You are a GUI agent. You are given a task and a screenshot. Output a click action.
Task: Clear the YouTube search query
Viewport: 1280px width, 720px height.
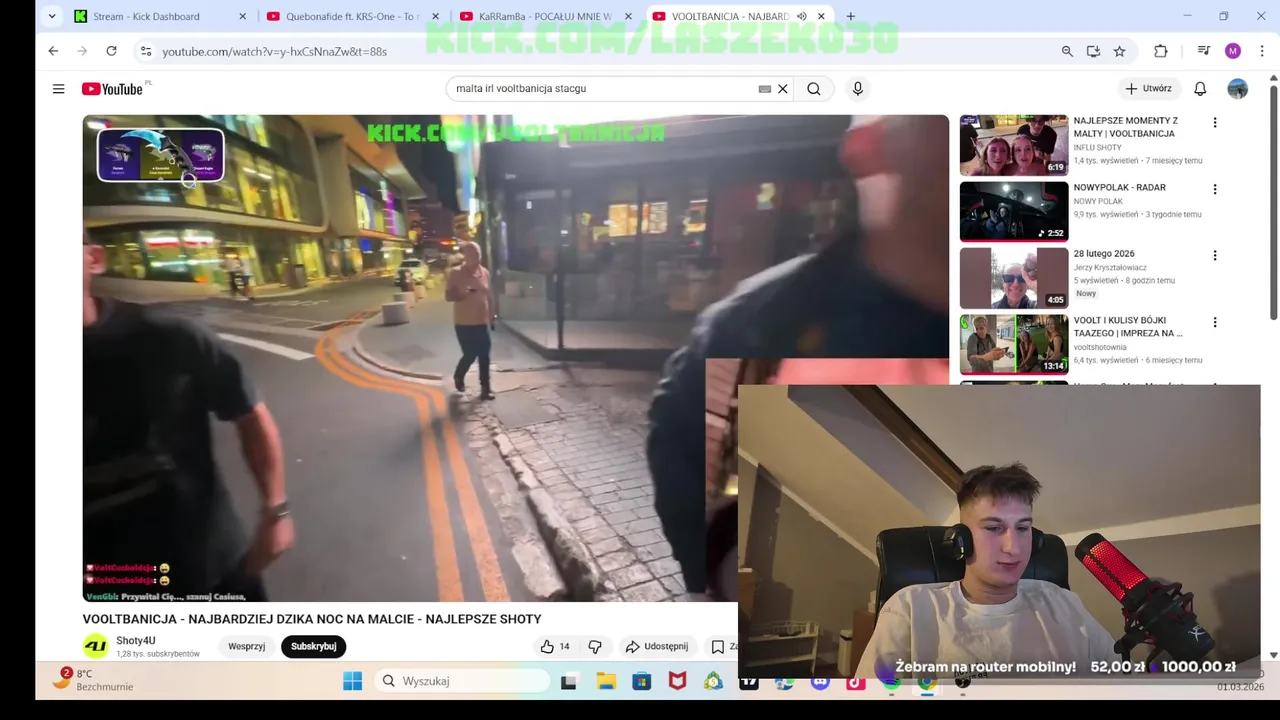(783, 89)
